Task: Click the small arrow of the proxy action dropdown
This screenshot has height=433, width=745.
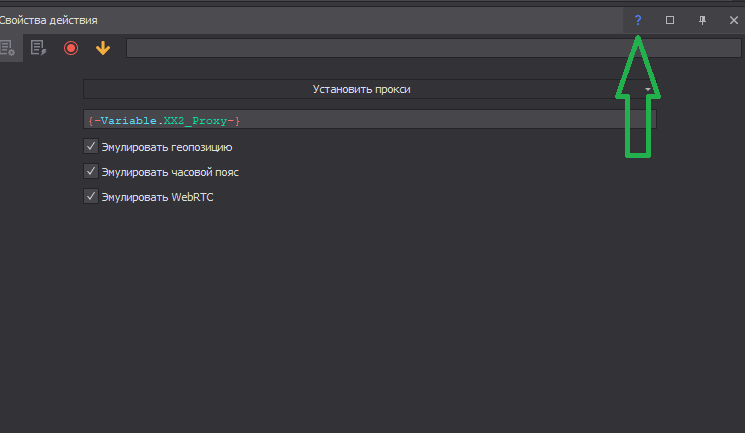Action: click(x=648, y=89)
